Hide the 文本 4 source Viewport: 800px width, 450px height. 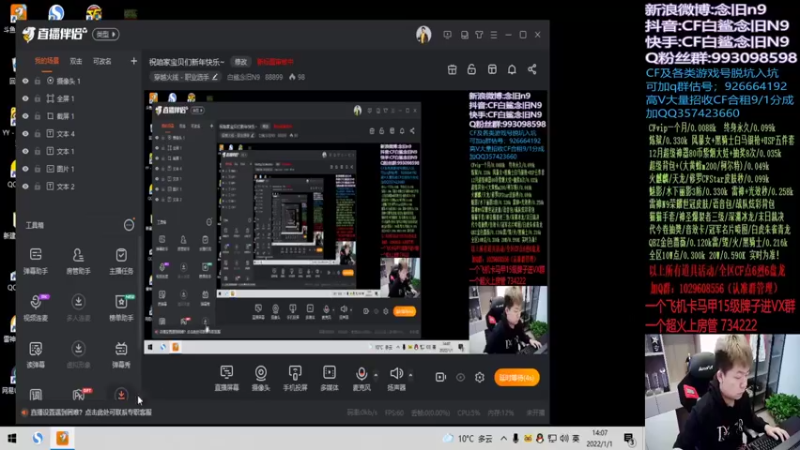(x=26, y=134)
